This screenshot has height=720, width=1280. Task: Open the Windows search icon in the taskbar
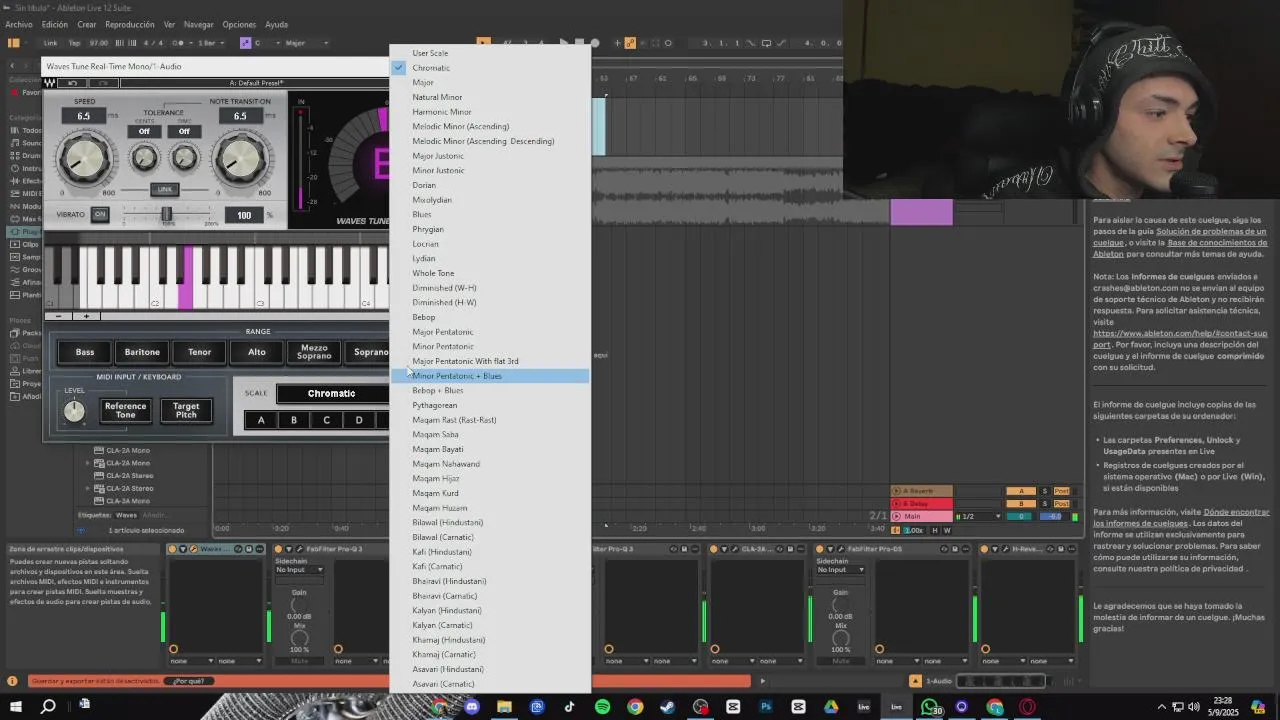pos(48,707)
